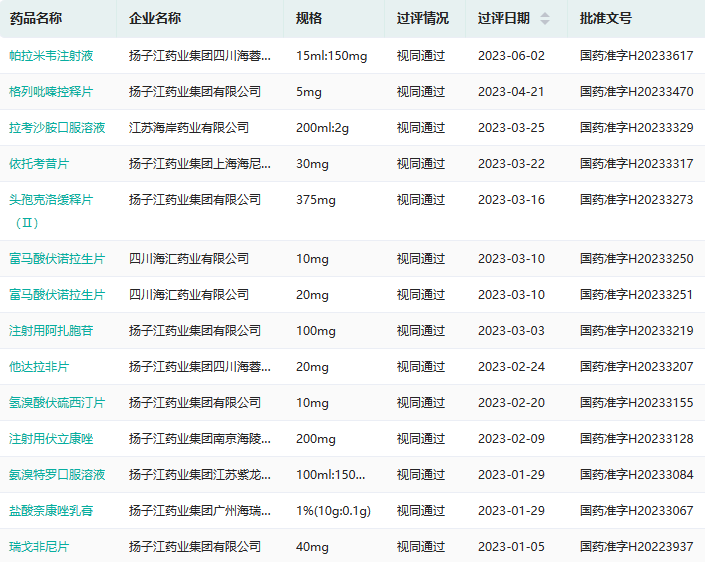Click the truncated company 扬子江药业集团江苏紫龙...
This screenshot has height=562, width=705.
[x=200, y=475]
